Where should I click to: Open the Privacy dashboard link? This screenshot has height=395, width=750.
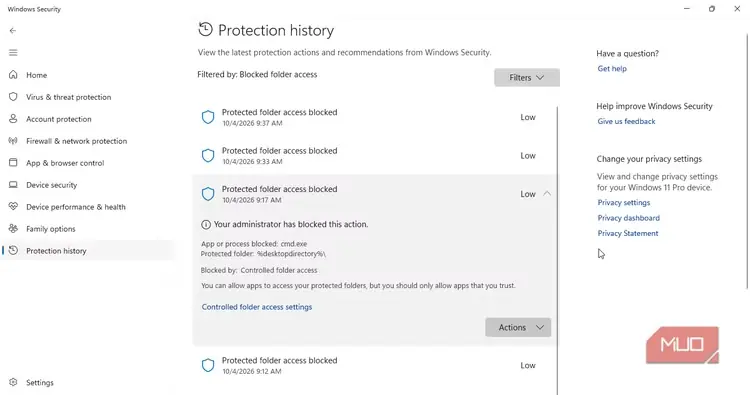click(x=629, y=218)
